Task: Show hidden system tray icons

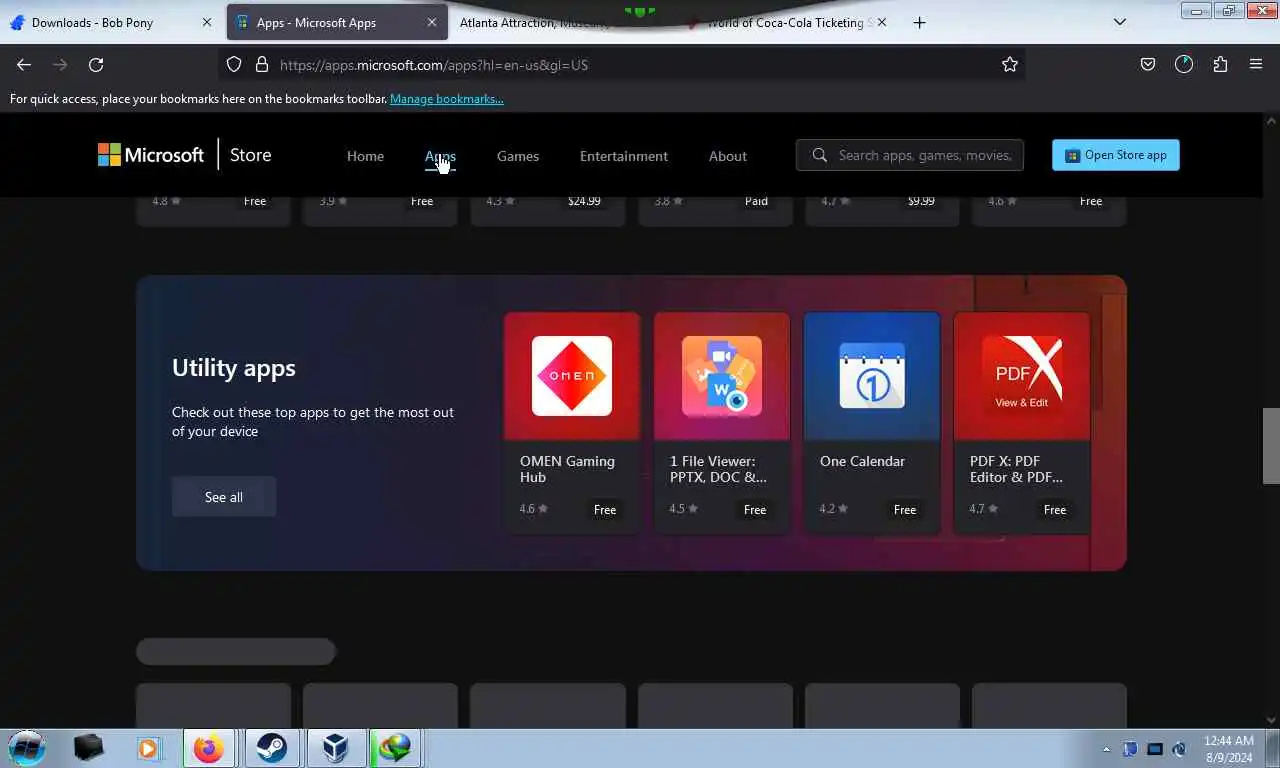Action: click(1106, 749)
